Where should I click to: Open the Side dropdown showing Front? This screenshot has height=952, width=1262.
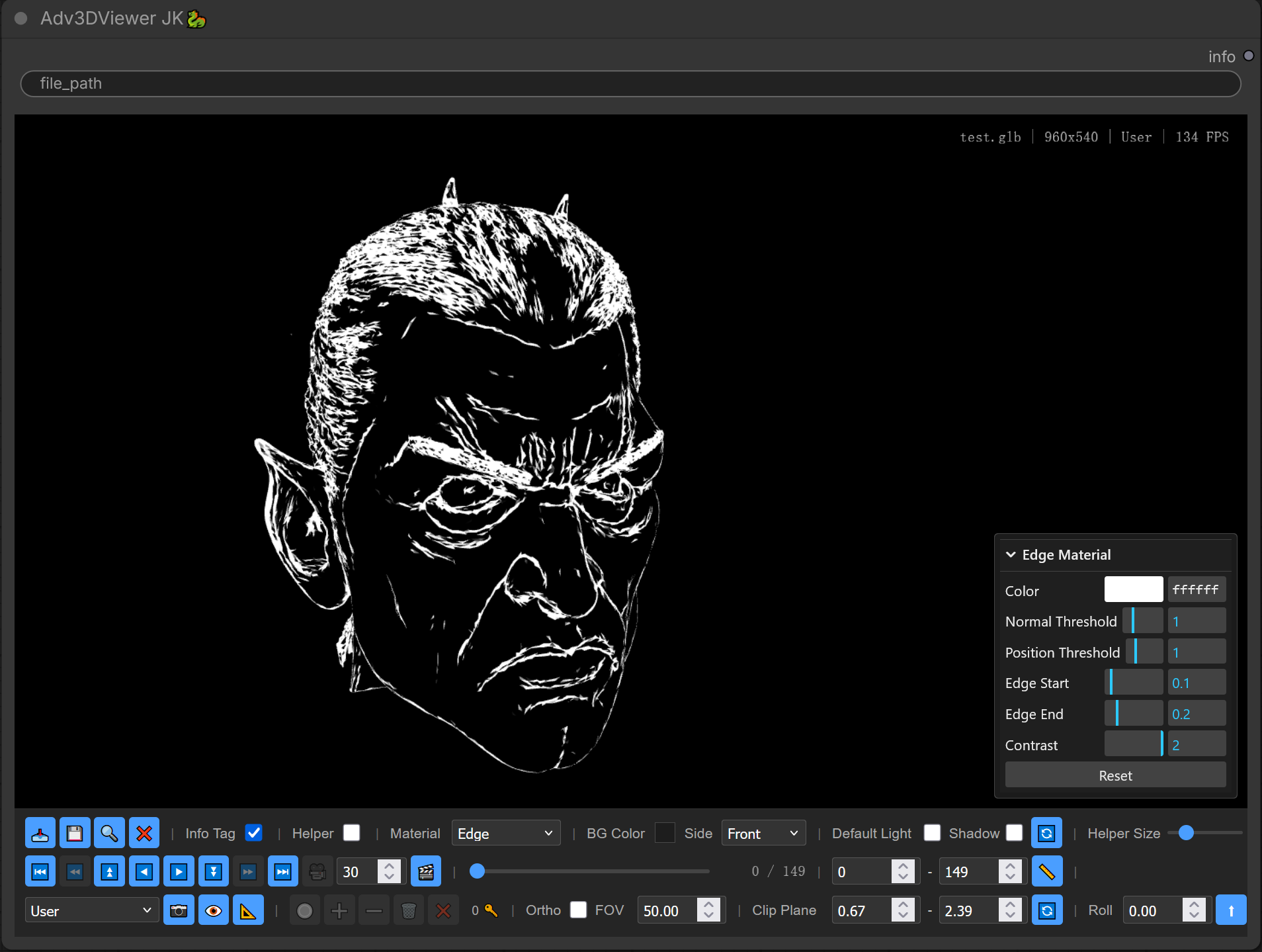point(764,833)
